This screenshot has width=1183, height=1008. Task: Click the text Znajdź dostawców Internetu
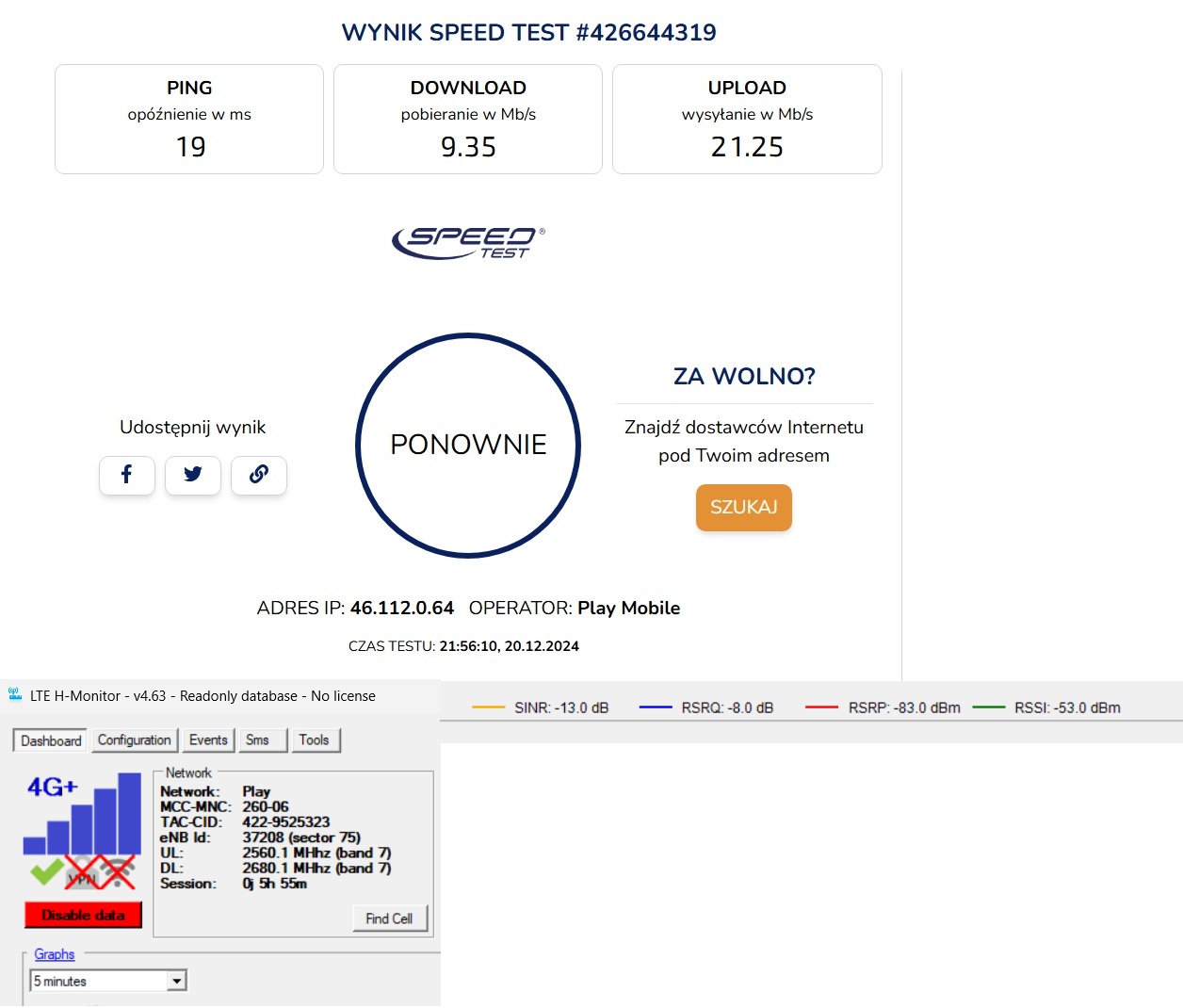click(744, 427)
